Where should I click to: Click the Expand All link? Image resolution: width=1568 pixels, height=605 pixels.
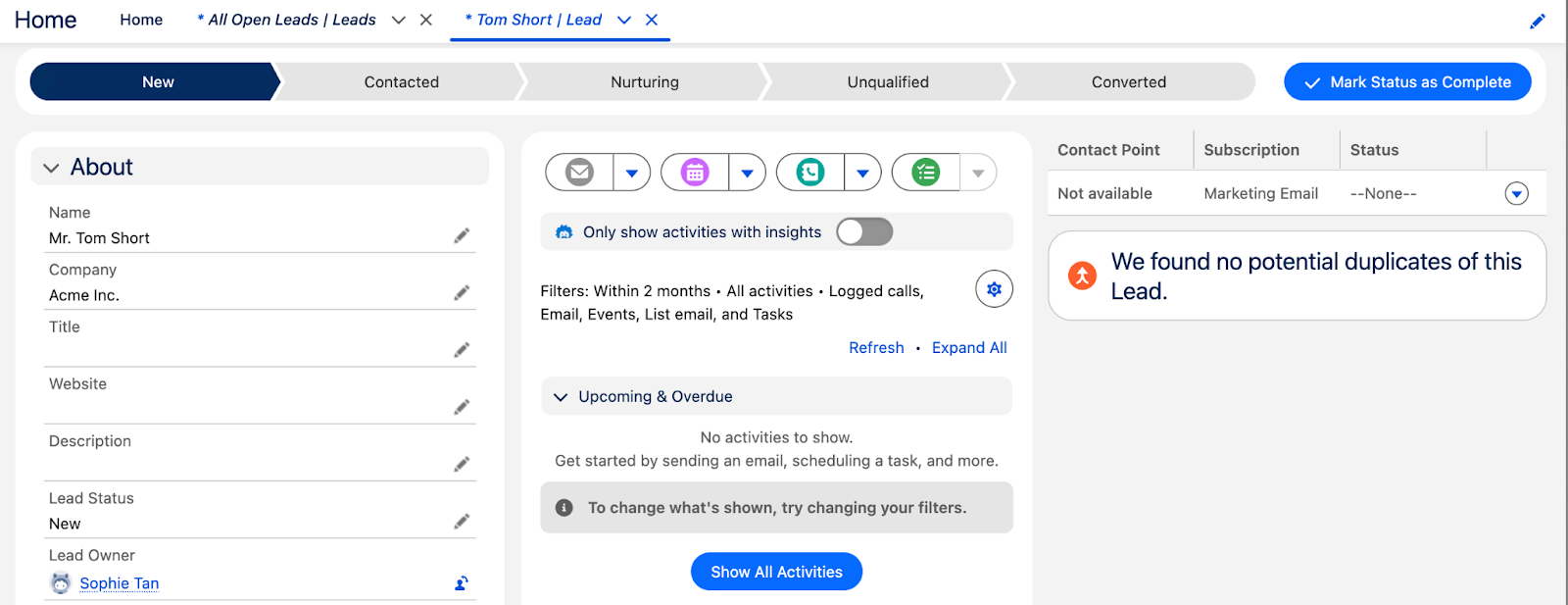point(969,348)
